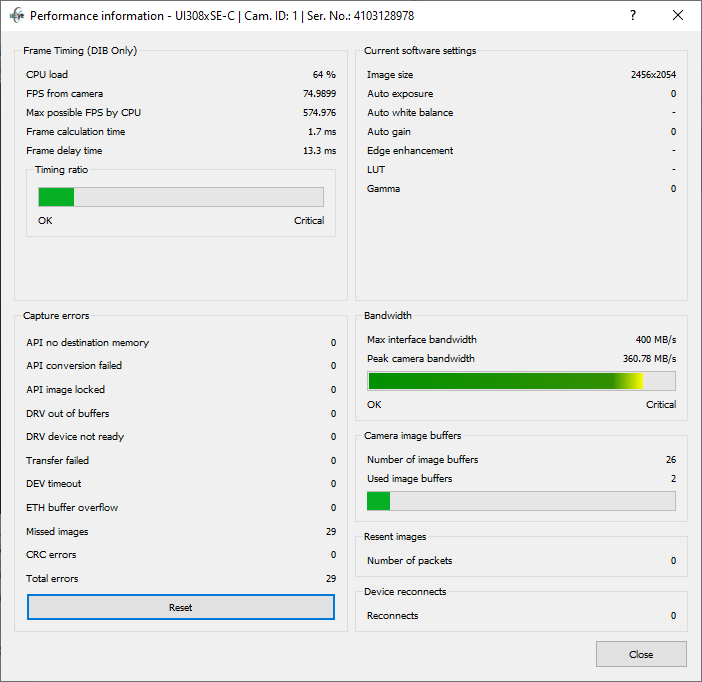The height and width of the screenshot is (682, 702).
Task: Select Peak camera bandwidth value 360.78 MB/s
Action: click(650, 359)
